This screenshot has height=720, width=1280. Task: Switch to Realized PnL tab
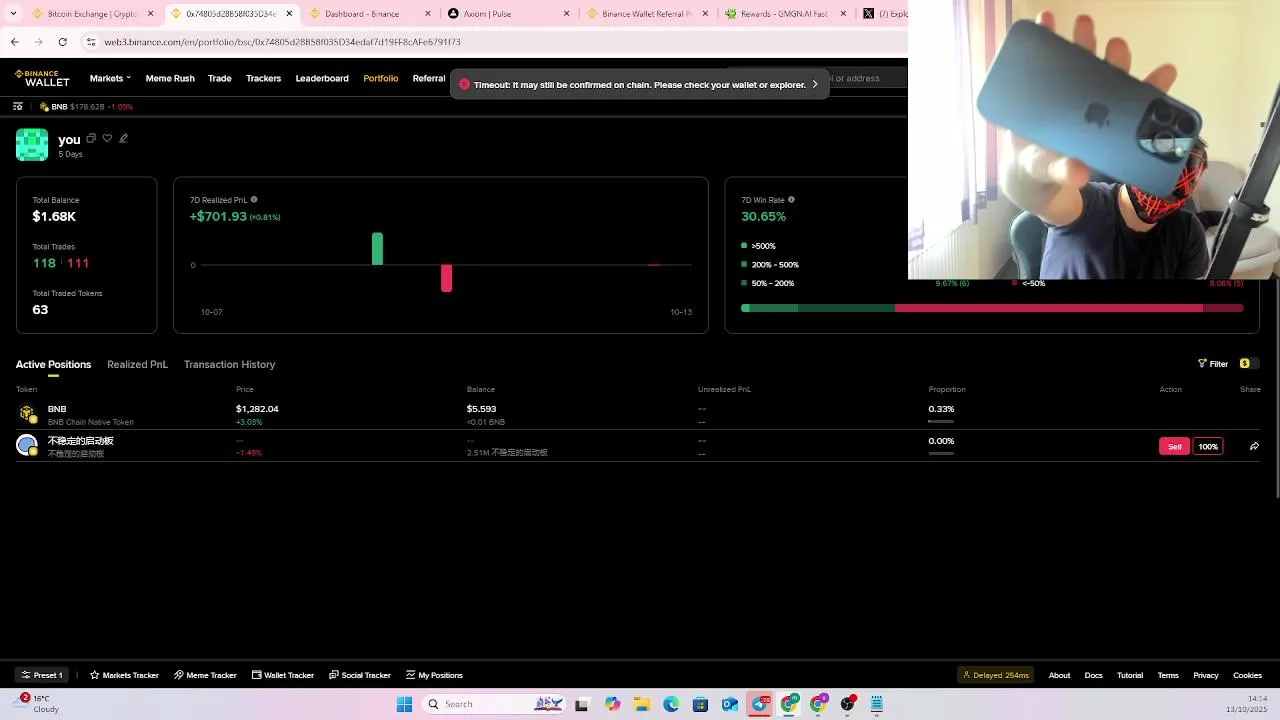pyautogui.click(x=137, y=364)
